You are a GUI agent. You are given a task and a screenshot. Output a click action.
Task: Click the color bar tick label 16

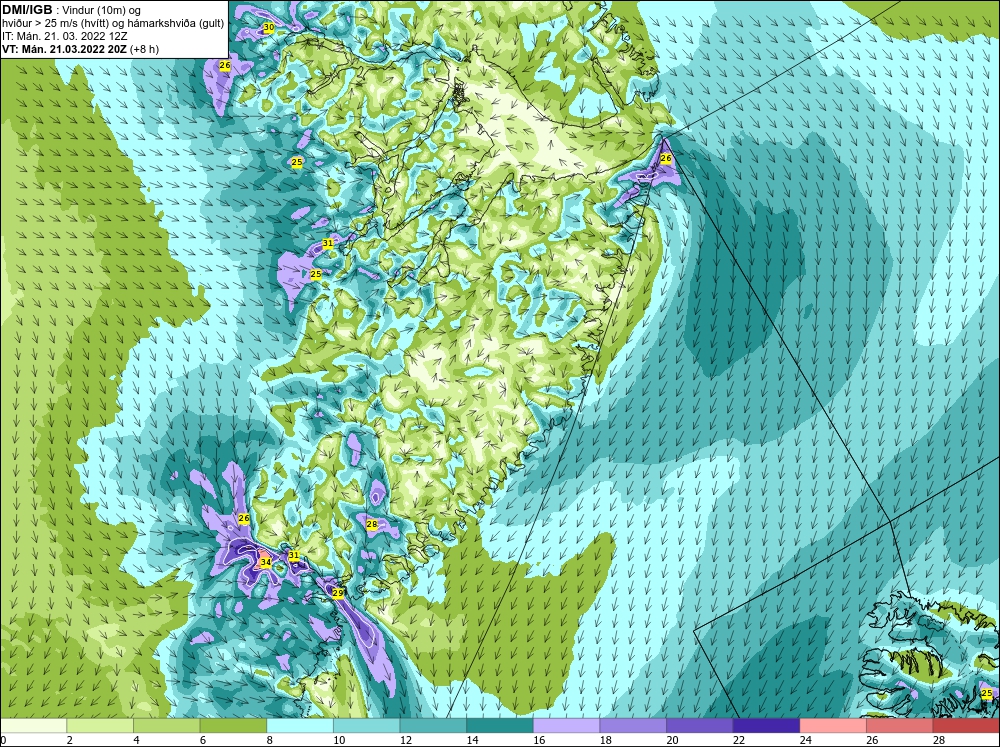tap(538, 740)
